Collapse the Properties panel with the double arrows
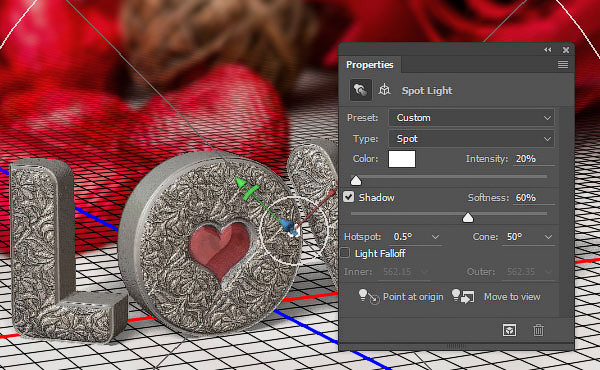The width and height of the screenshot is (600, 370). coord(548,50)
